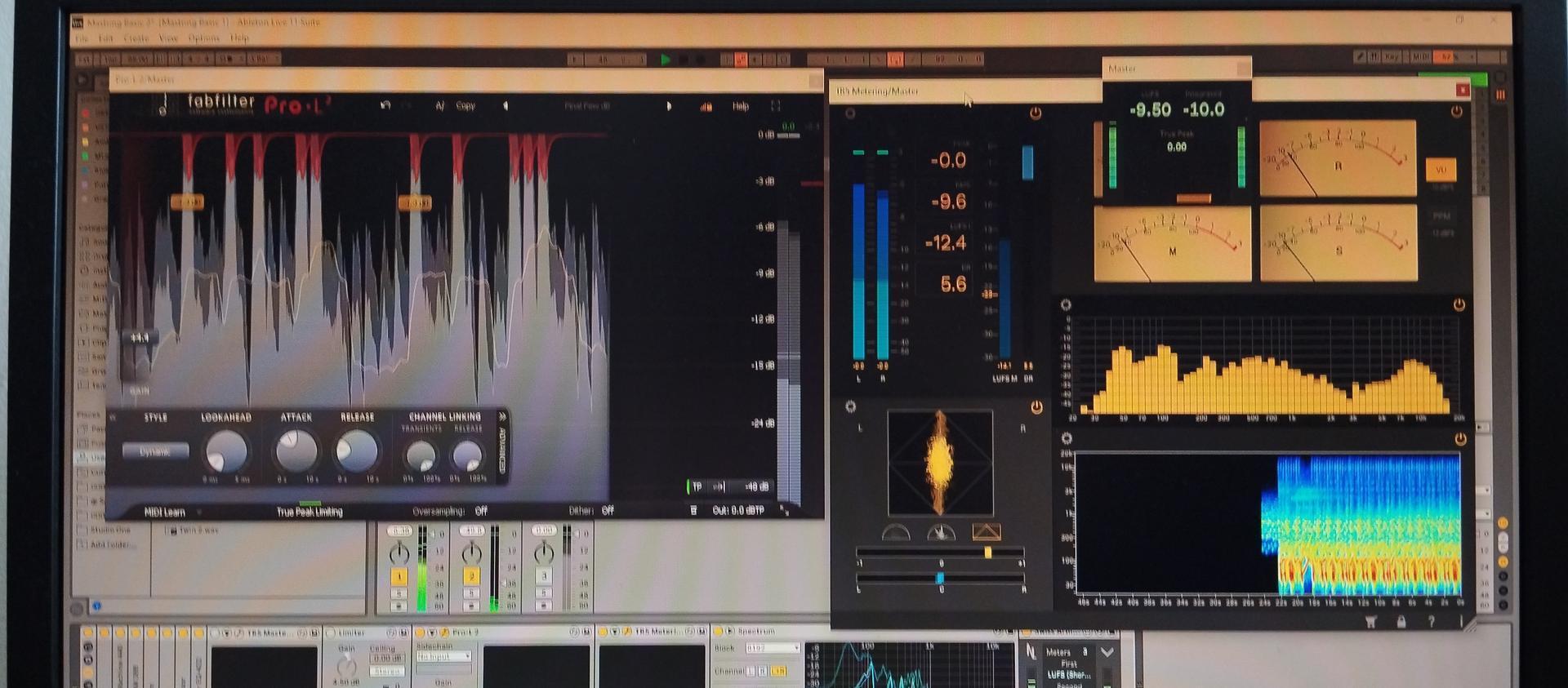The height and width of the screenshot is (688, 1568).
Task: Select next preset arrow in Pro-L 2
Action: [669, 106]
